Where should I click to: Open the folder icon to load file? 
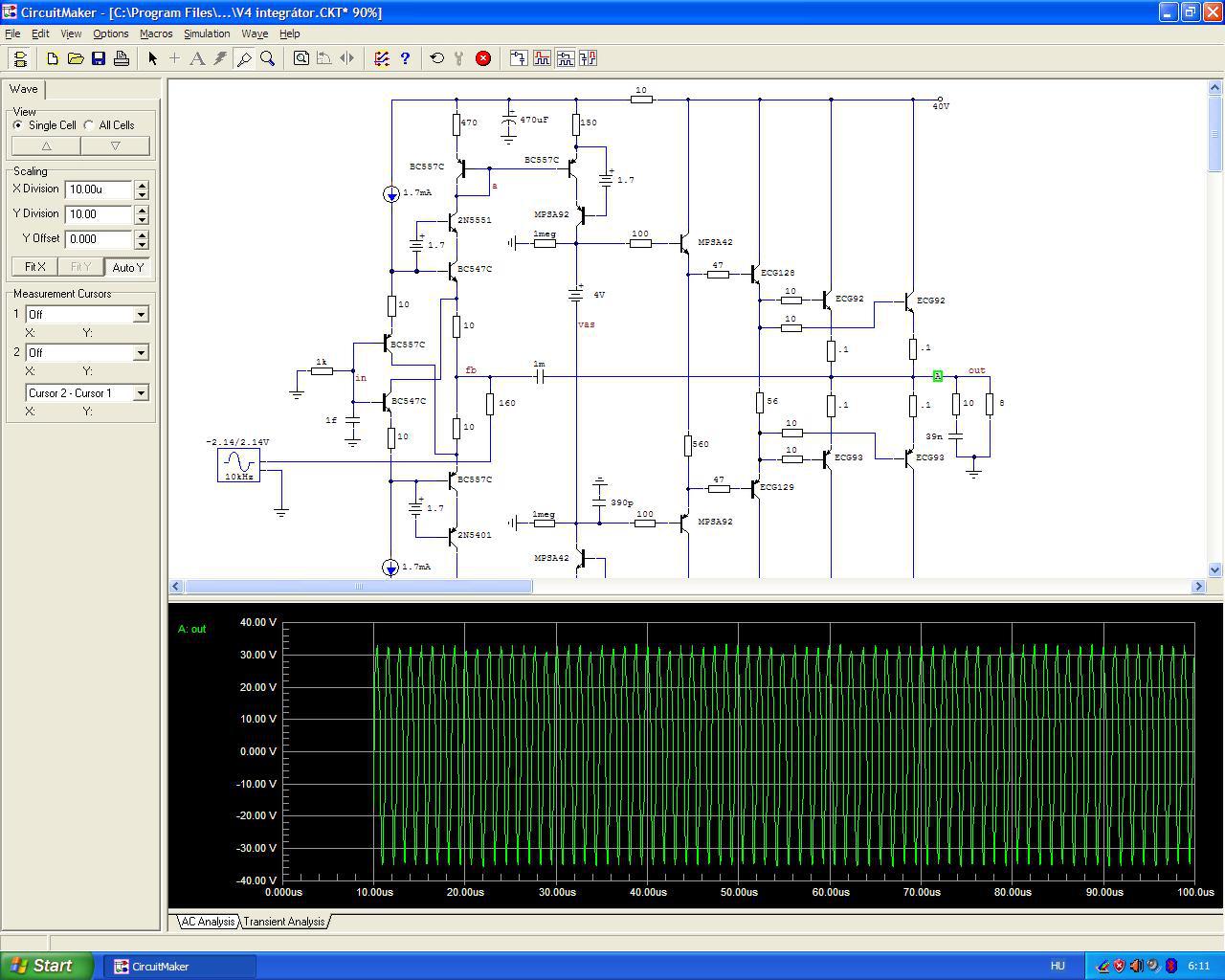click(76, 58)
